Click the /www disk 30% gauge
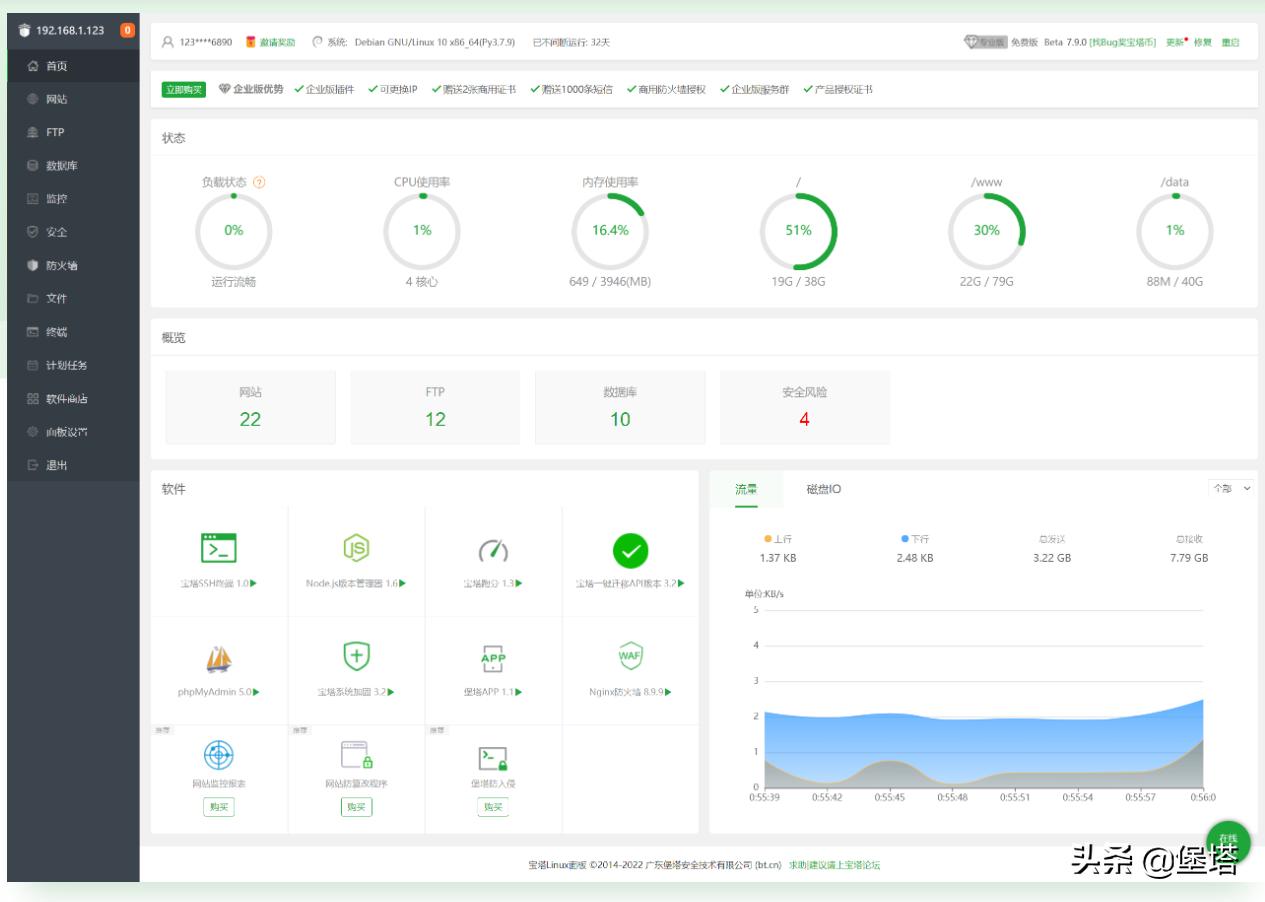1265x902 pixels. tap(987, 230)
